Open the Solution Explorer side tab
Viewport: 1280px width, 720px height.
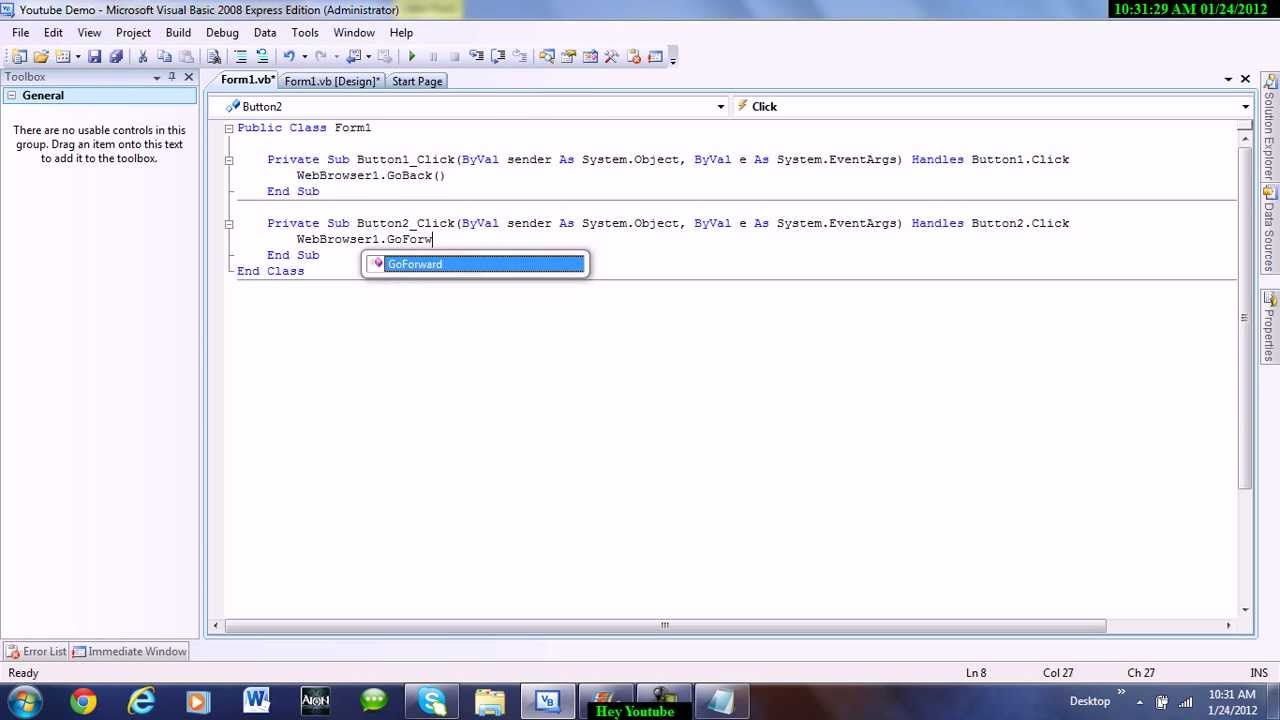1269,126
